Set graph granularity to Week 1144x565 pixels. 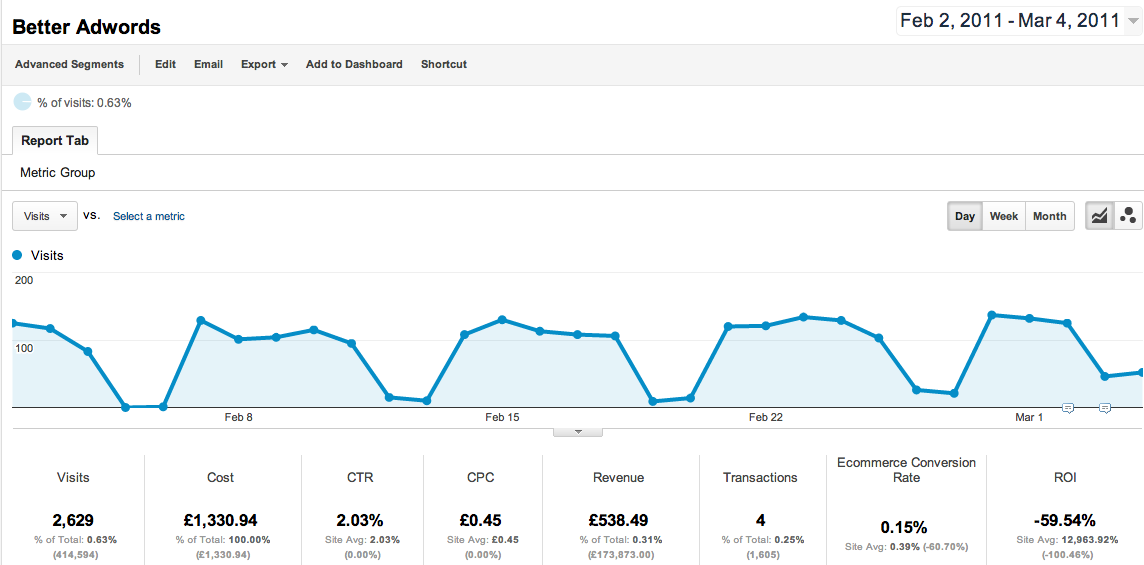pyautogui.click(x=1003, y=216)
